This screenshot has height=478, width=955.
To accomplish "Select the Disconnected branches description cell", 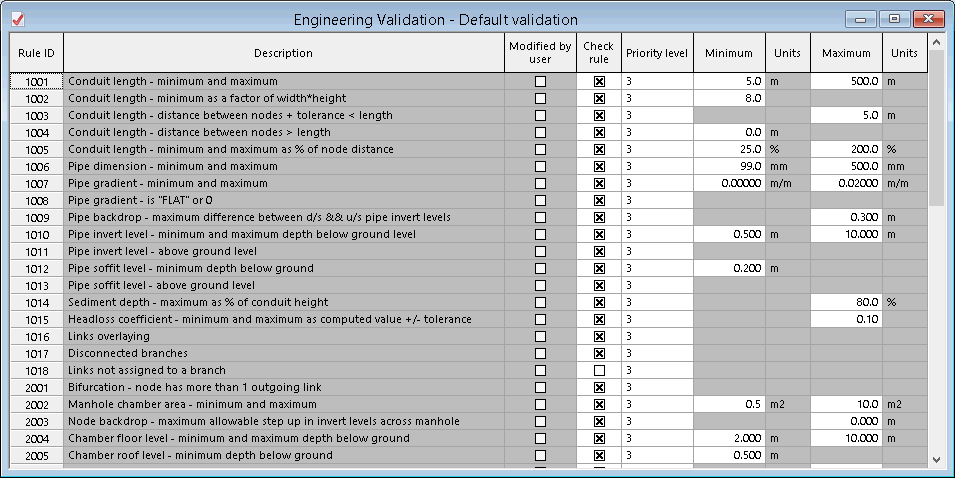I will point(283,353).
